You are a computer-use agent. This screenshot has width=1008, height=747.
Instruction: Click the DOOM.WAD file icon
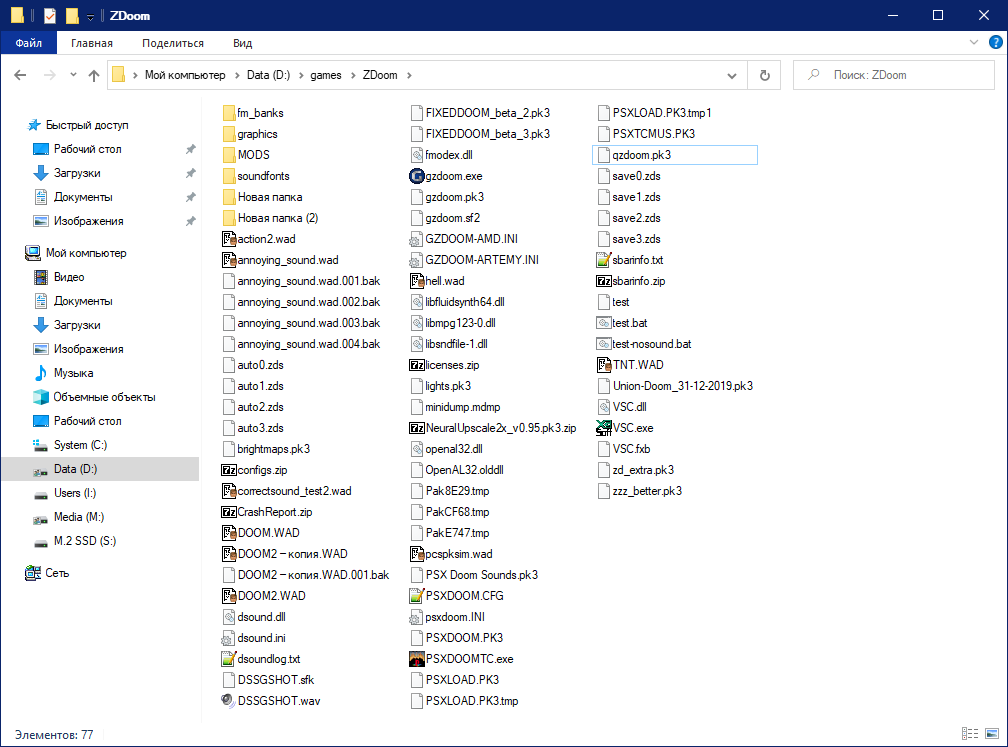tap(228, 533)
